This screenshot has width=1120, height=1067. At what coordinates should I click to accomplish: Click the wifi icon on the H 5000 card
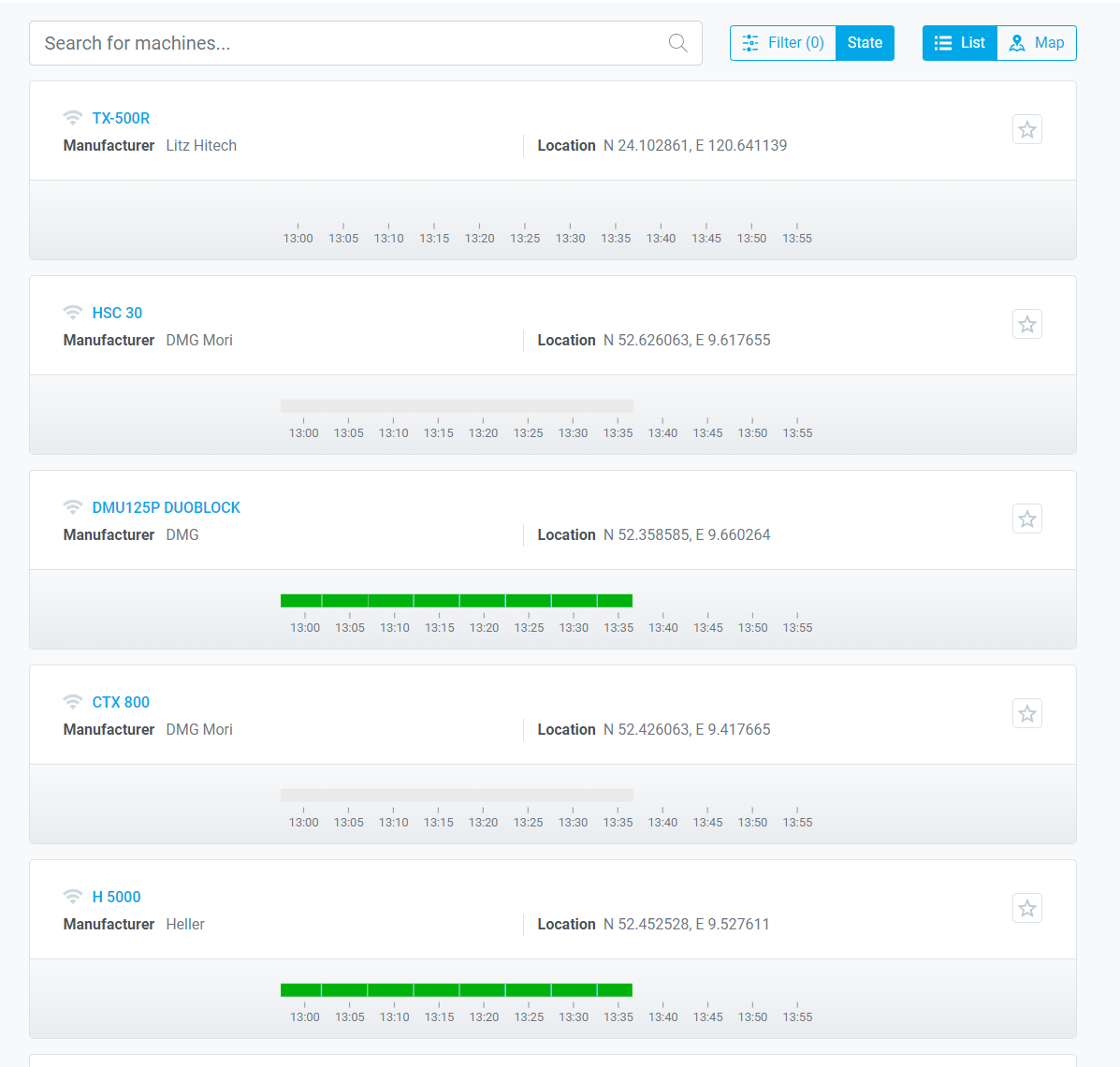[73, 896]
